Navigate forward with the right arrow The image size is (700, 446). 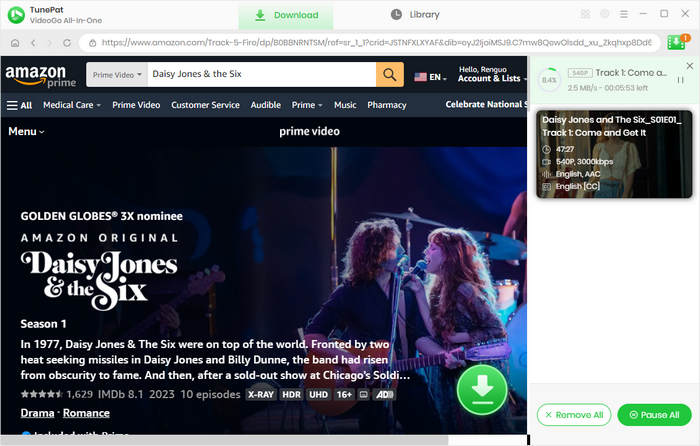coord(50,43)
